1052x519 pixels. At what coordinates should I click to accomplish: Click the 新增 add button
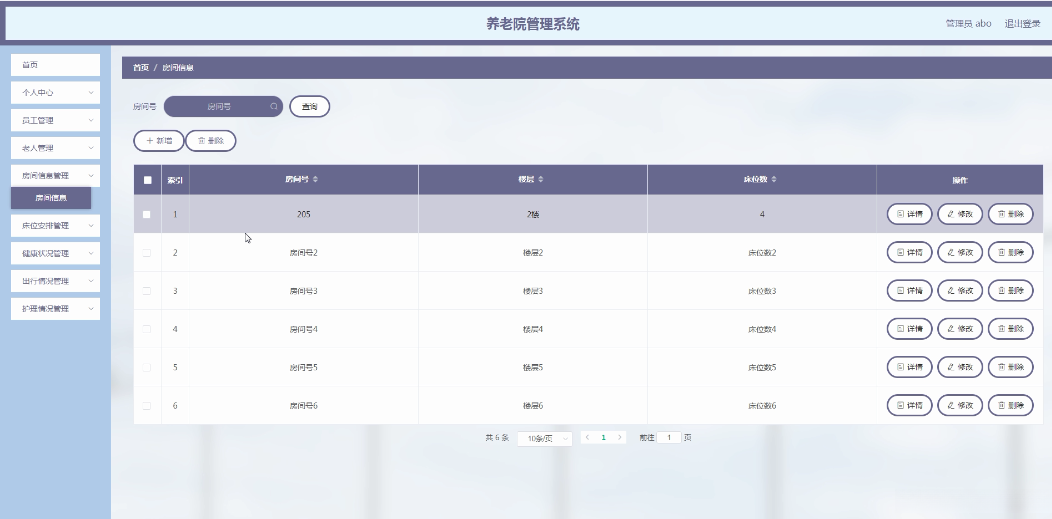tap(158, 141)
